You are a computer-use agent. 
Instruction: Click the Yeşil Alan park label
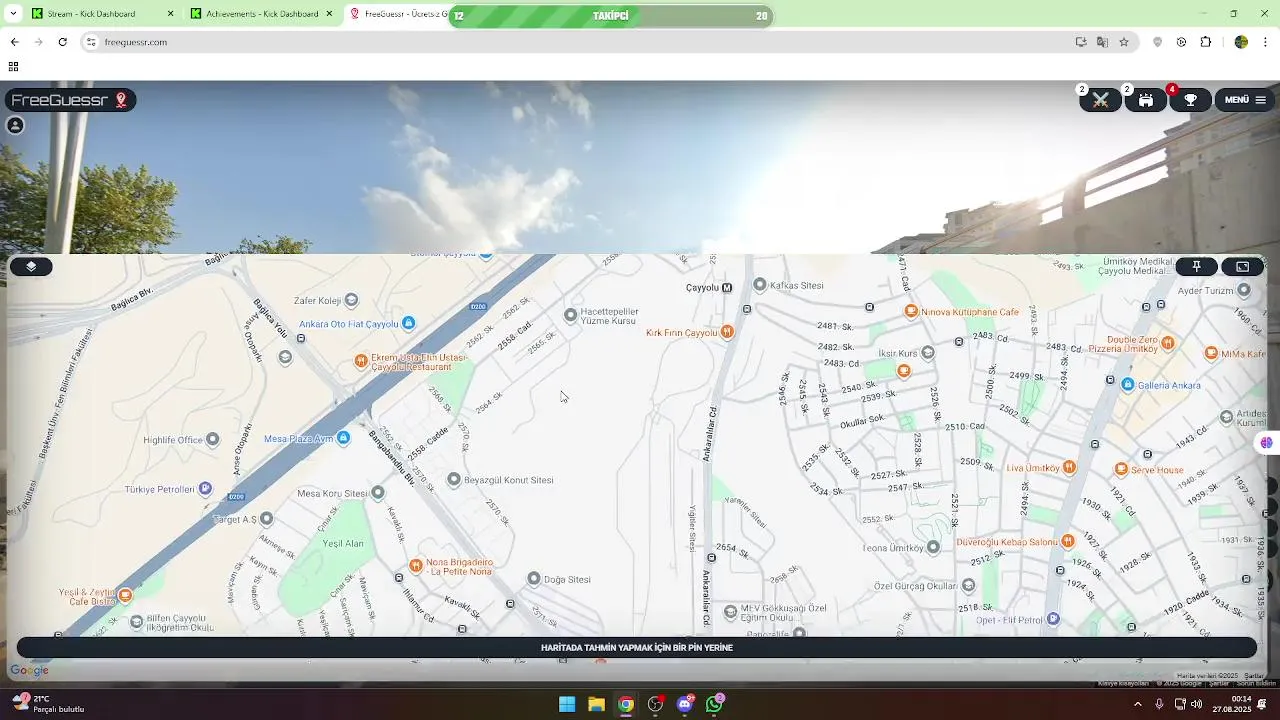click(x=343, y=544)
